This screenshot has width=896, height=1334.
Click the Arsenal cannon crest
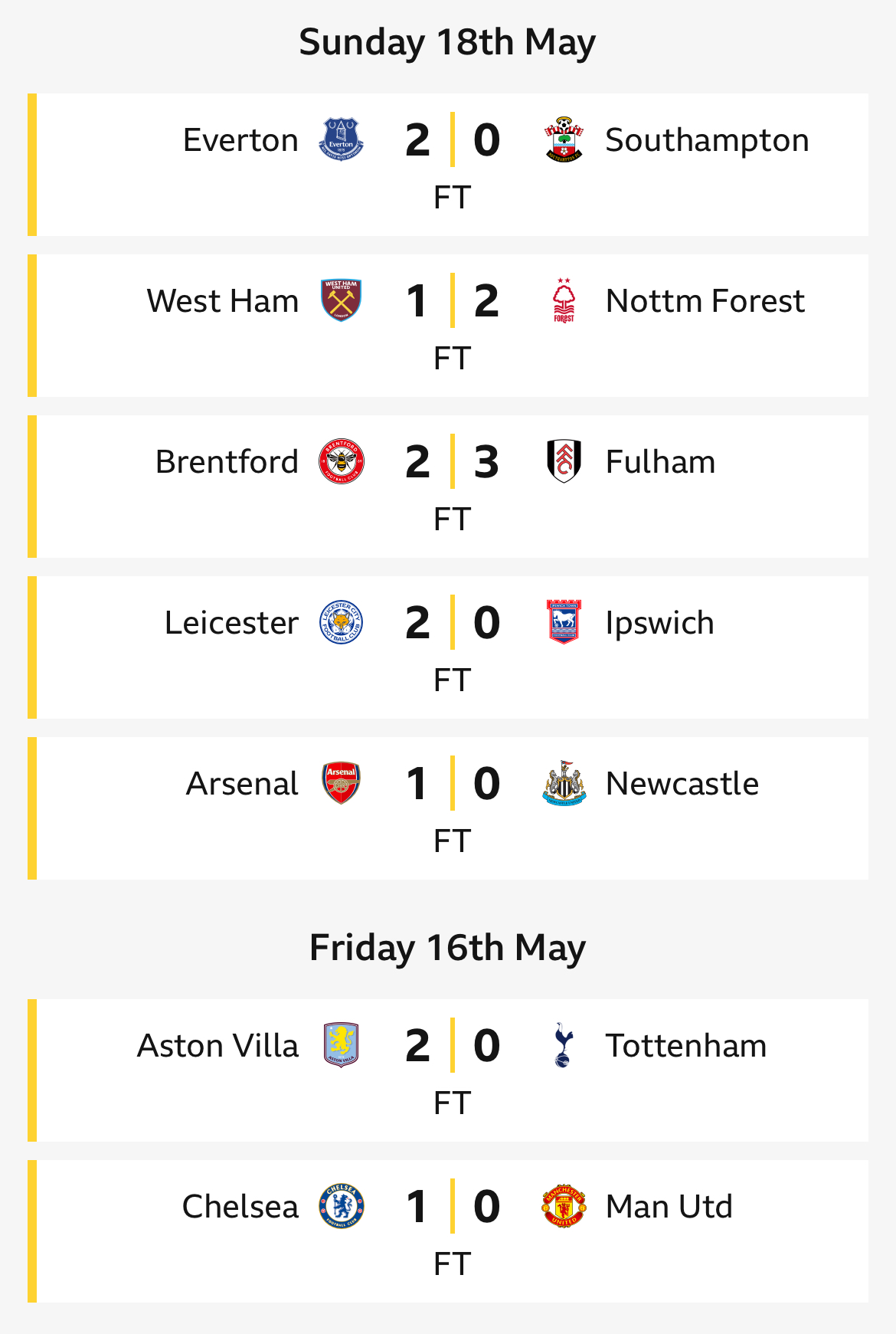(x=341, y=783)
